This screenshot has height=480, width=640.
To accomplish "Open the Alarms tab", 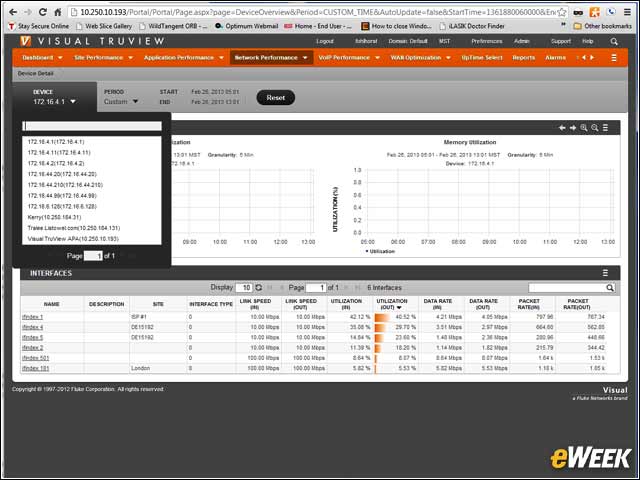I will (555, 58).
